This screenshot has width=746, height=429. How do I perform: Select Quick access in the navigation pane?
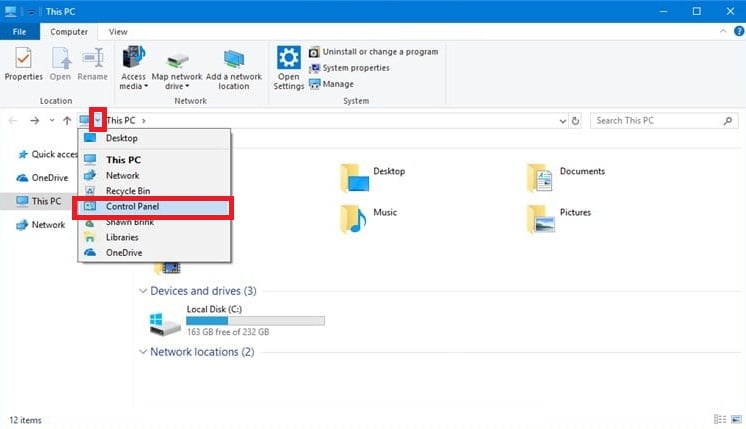coord(47,154)
